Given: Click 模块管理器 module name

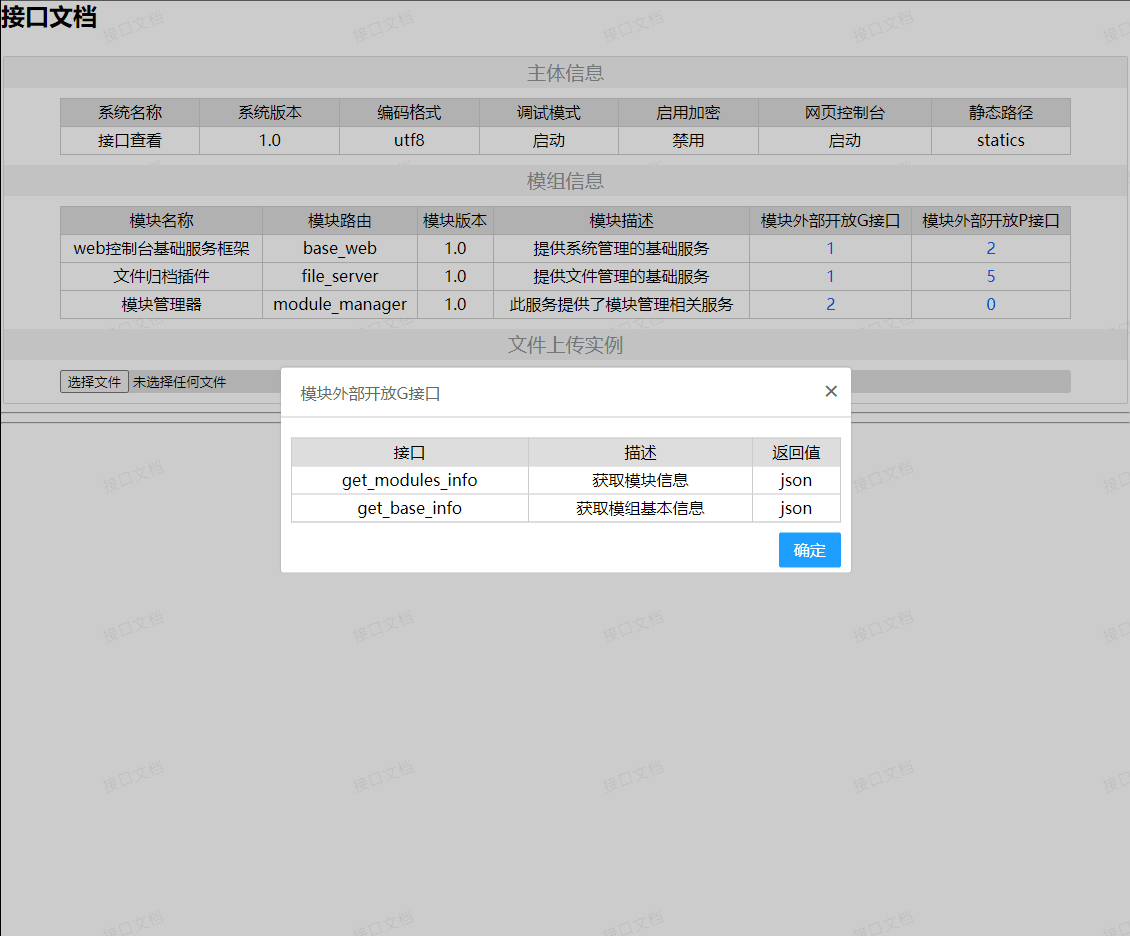Looking at the screenshot, I should coord(161,305).
